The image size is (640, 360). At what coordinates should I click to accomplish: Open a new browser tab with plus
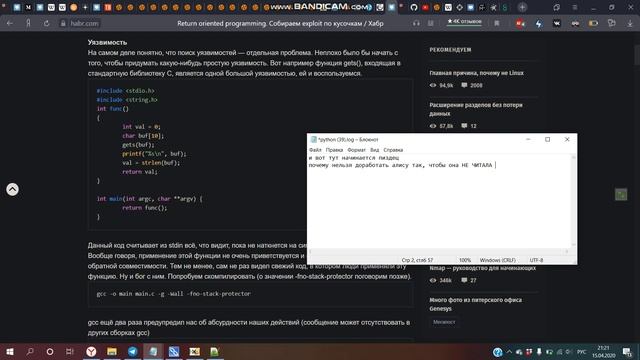(x=522, y=7)
